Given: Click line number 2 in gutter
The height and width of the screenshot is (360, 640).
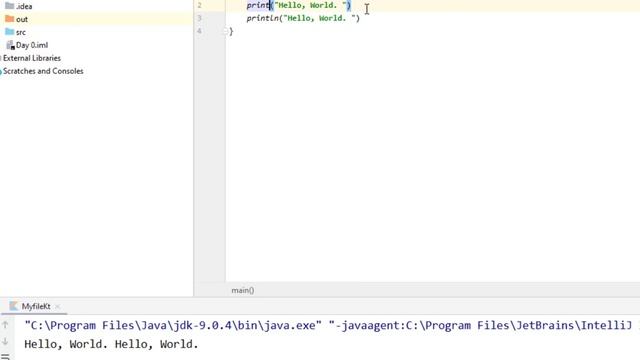Looking at the screenshot, I should click(x=199, y=5).
